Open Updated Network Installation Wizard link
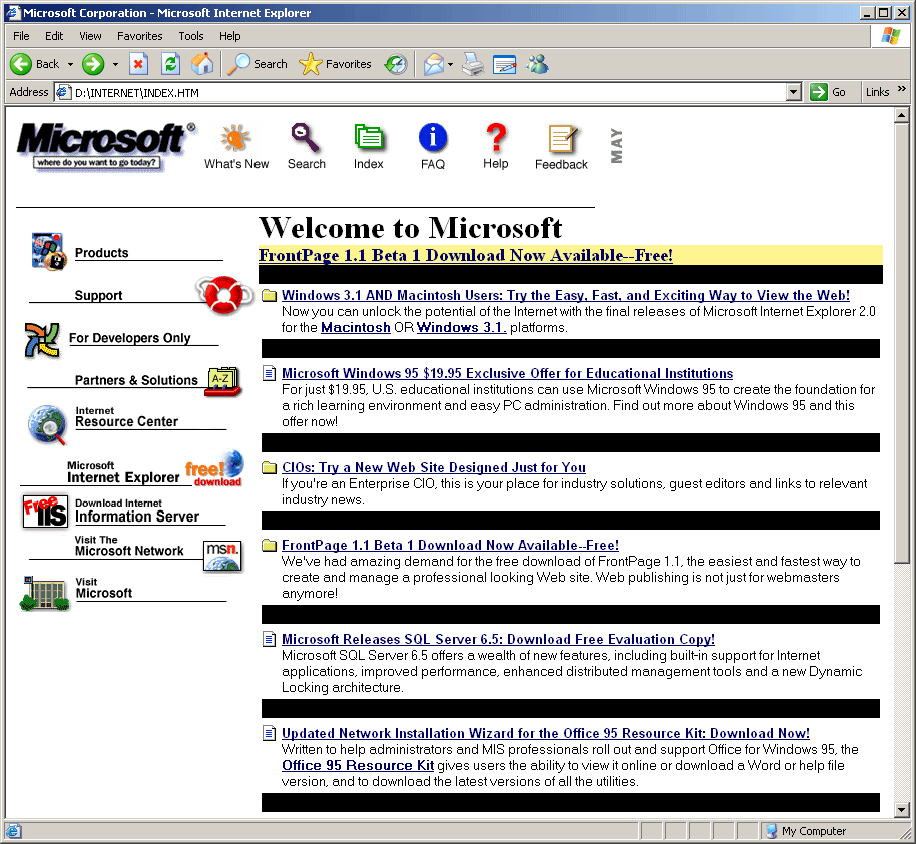Image resolution: width=916 pixels, height=844 pixels. (546, 734)
